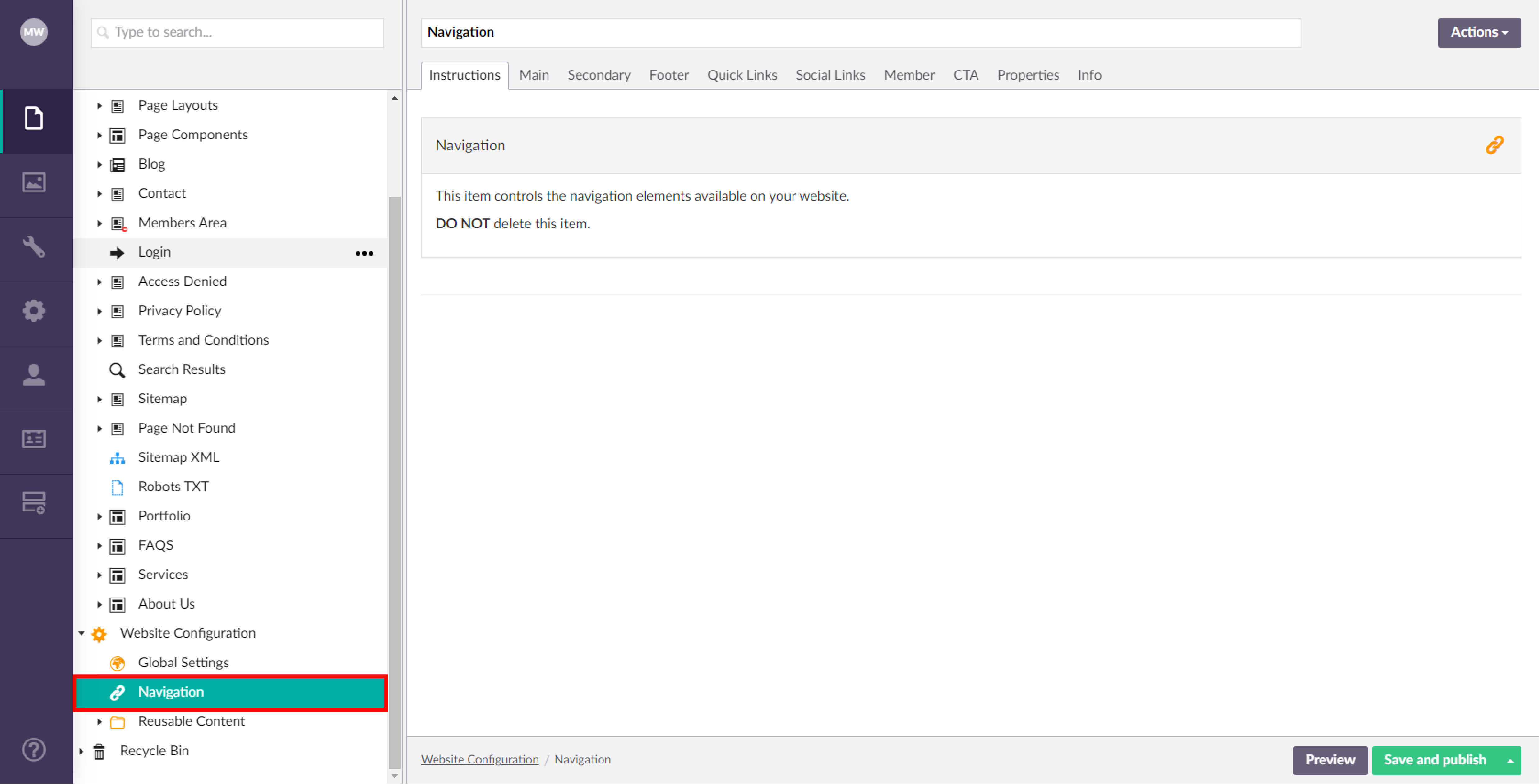
Task: Follow the Website Configuration breadcrumb link
Action: click(x=480, y=759)
